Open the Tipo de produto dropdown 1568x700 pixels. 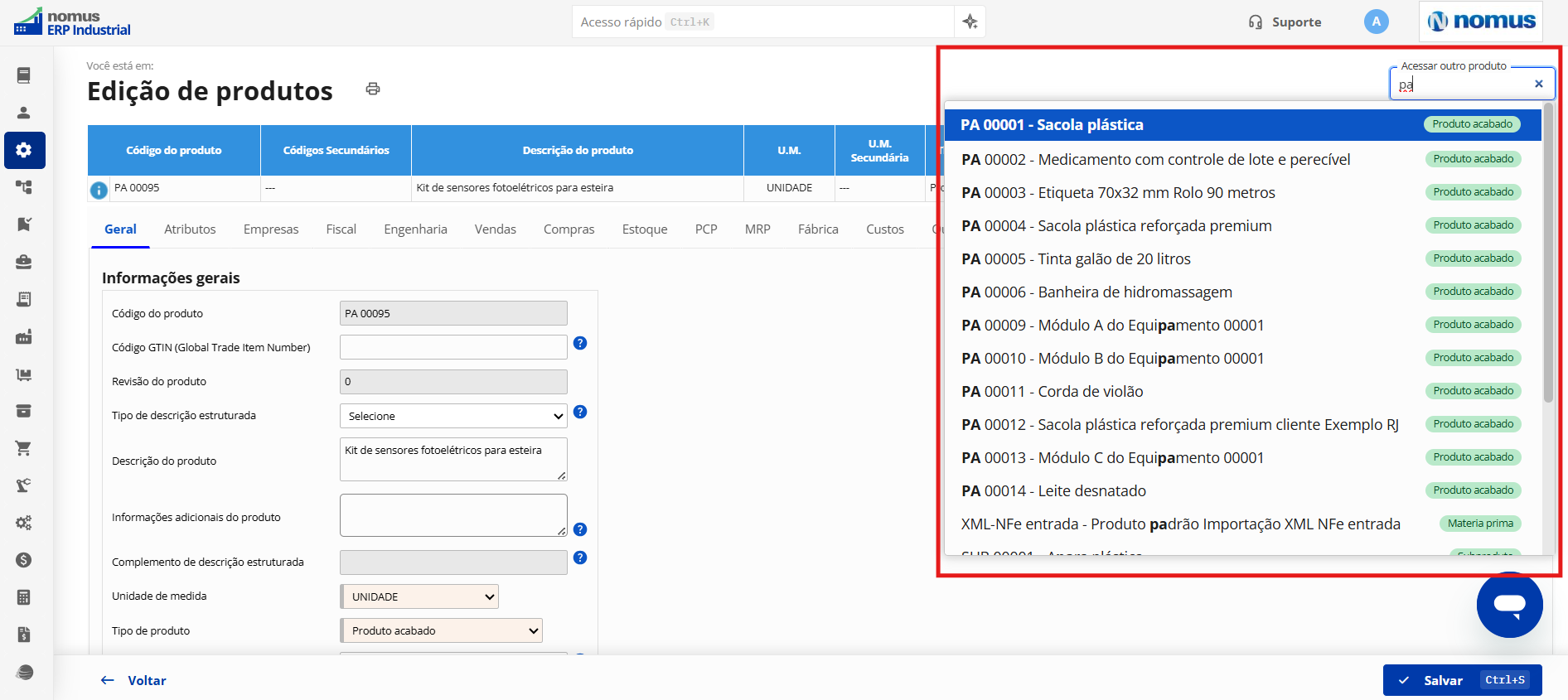click(x=441, y=630)
